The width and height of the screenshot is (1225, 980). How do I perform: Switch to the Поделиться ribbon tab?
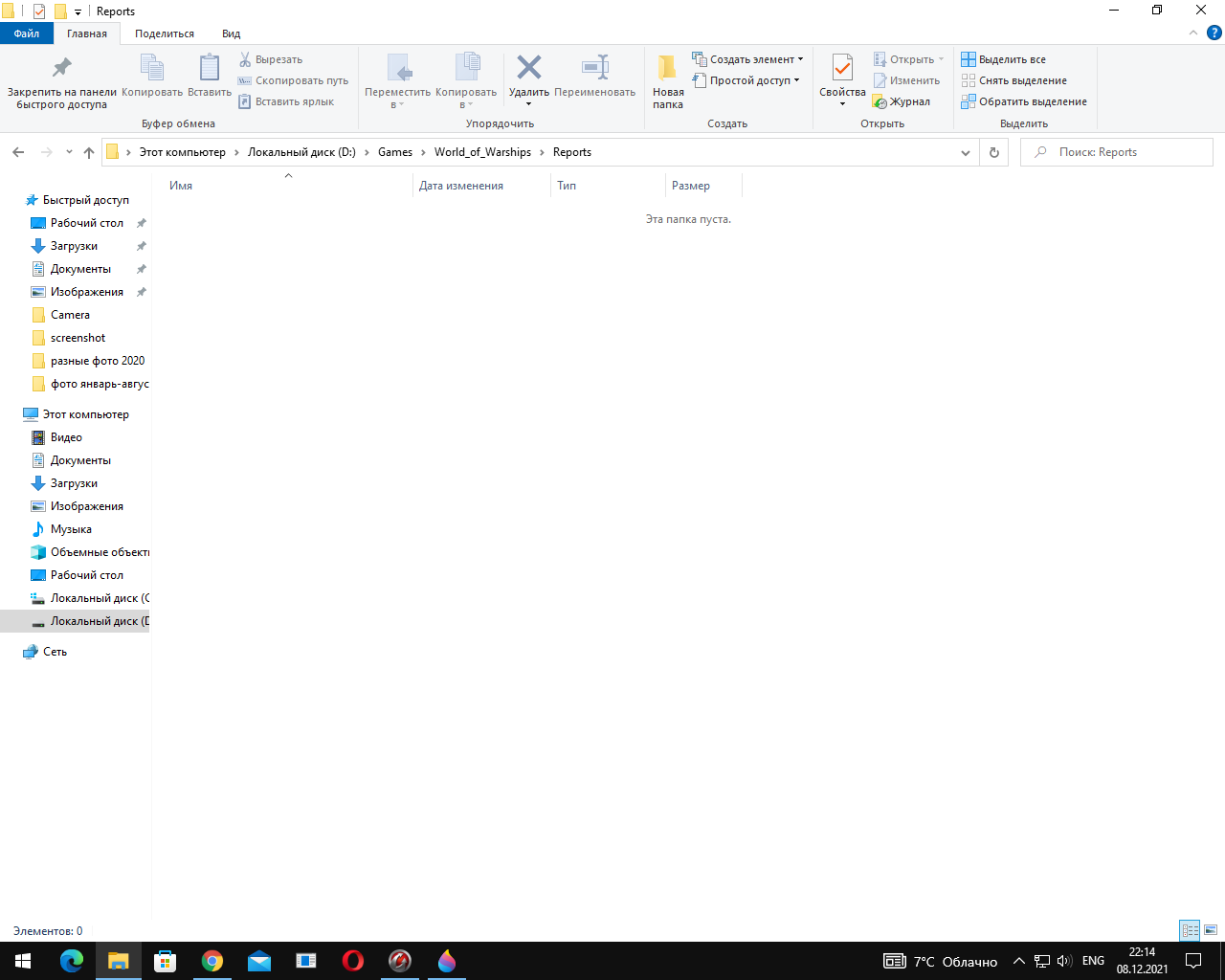point(165,33)
